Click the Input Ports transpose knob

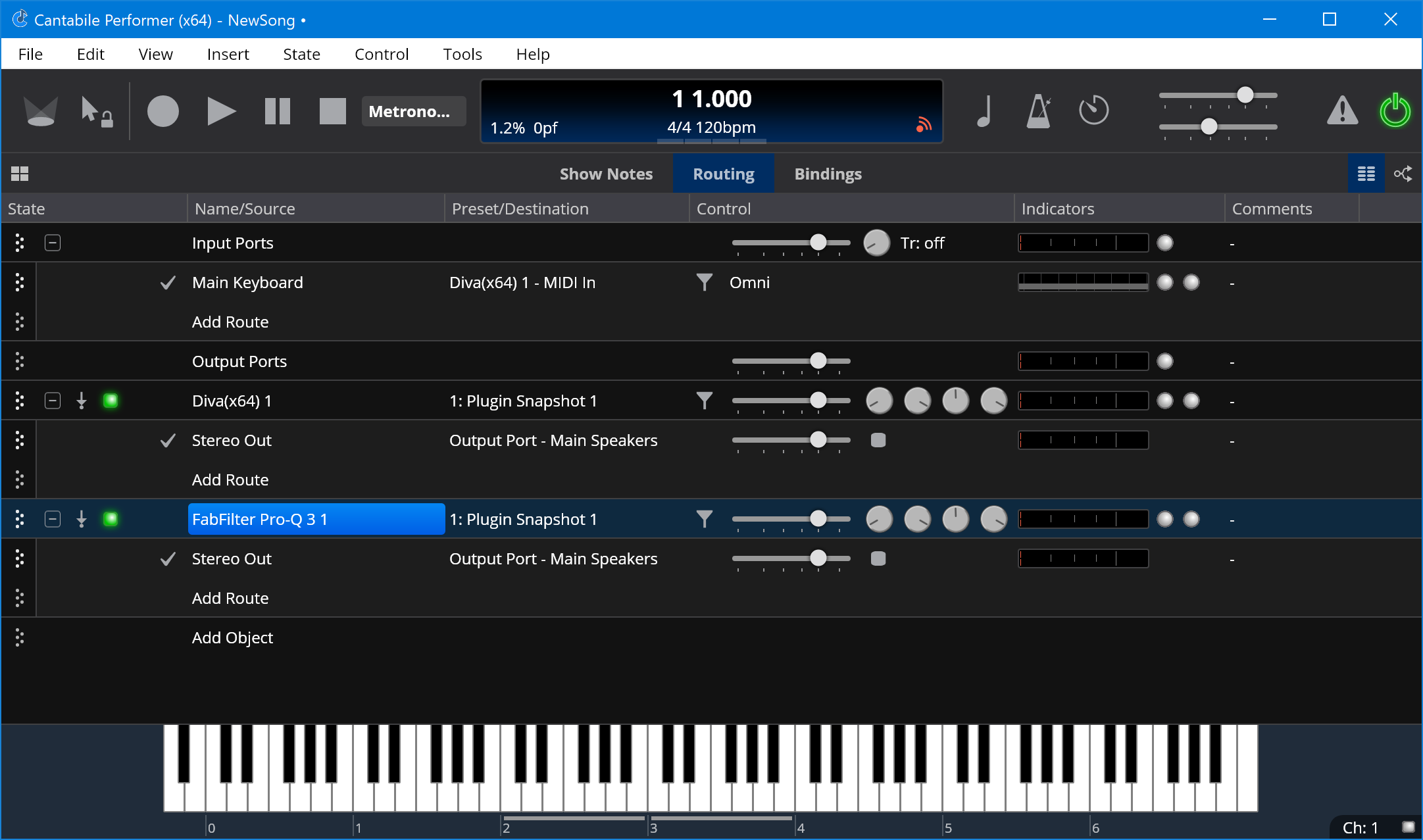click(x=876, y=243)
